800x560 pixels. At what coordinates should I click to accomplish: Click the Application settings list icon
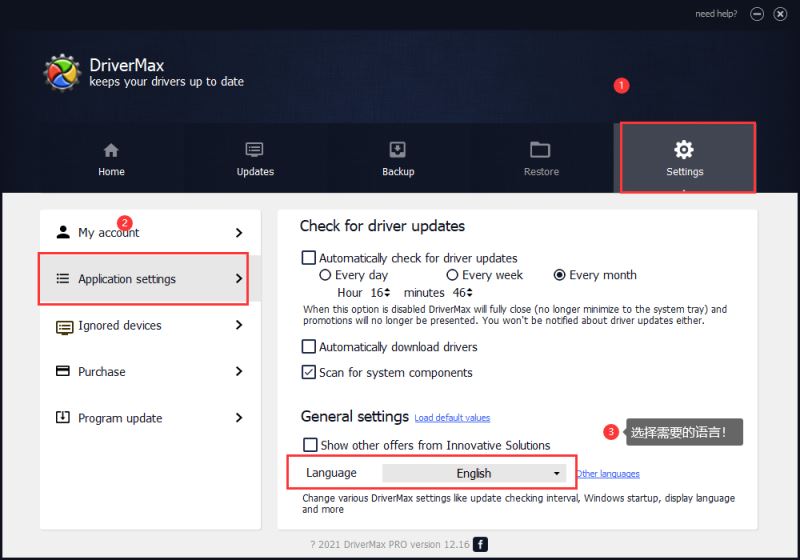[63, 278]
